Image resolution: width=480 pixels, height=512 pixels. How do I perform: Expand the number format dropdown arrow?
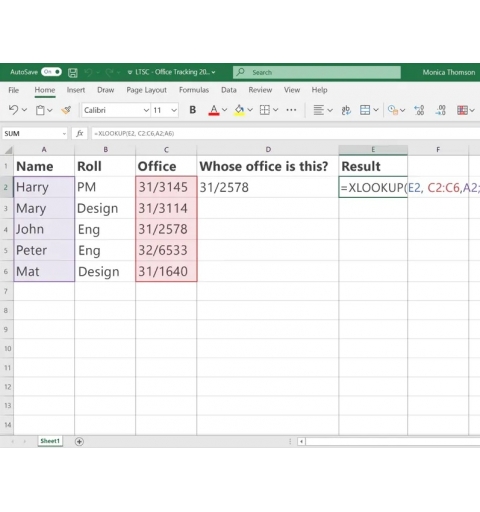(x=403, y=110)
